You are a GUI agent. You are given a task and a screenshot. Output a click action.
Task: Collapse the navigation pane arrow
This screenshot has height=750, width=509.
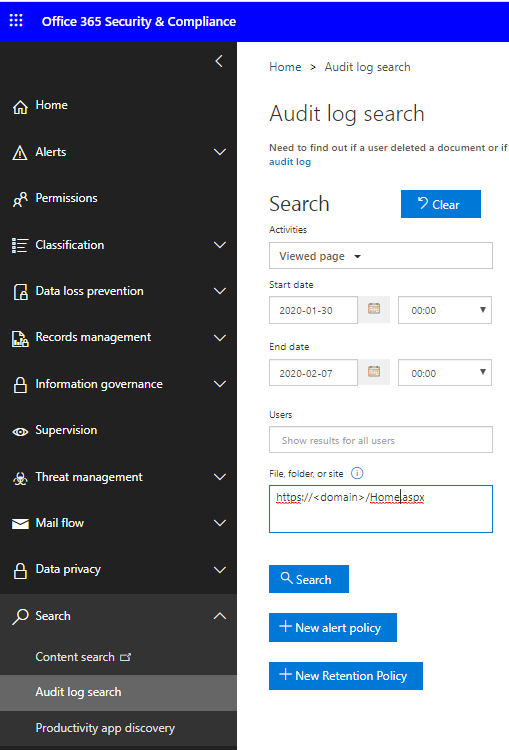pos(219,61)
